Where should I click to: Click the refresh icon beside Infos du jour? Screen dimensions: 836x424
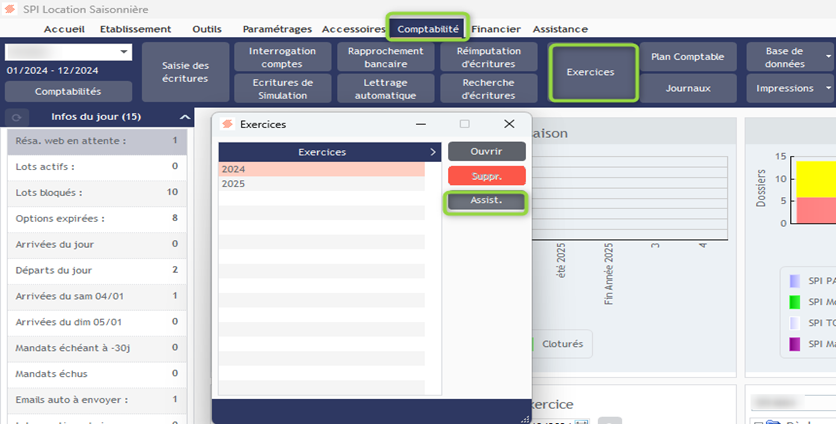pos(16,118)
